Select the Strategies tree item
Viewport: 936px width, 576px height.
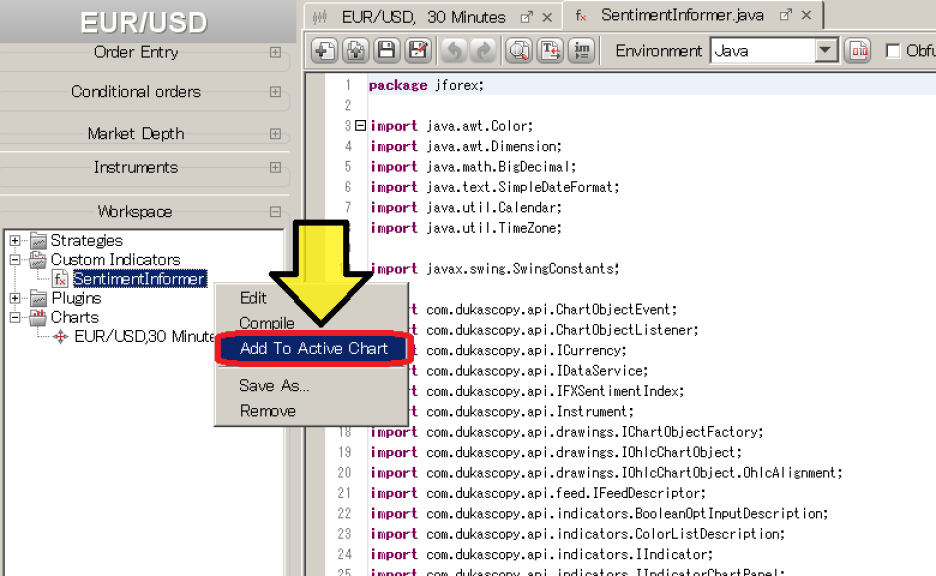coord(87,241)
